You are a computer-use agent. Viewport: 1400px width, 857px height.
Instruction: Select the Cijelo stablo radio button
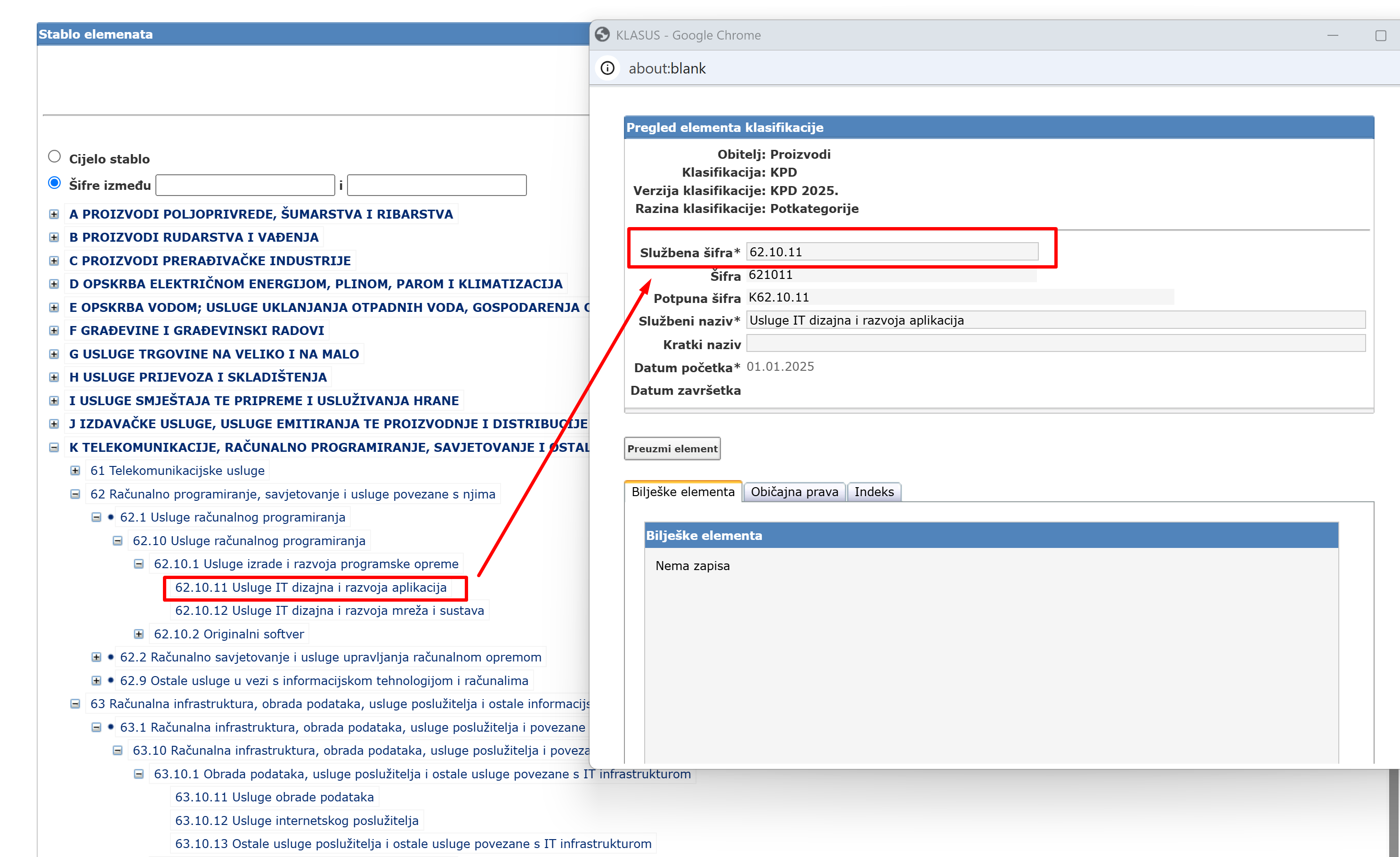(x=55, y=156)
